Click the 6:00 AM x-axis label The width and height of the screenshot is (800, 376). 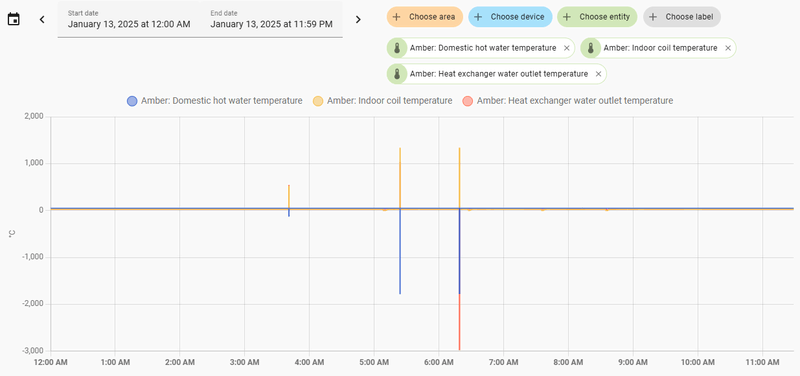[x=439, y=362]
